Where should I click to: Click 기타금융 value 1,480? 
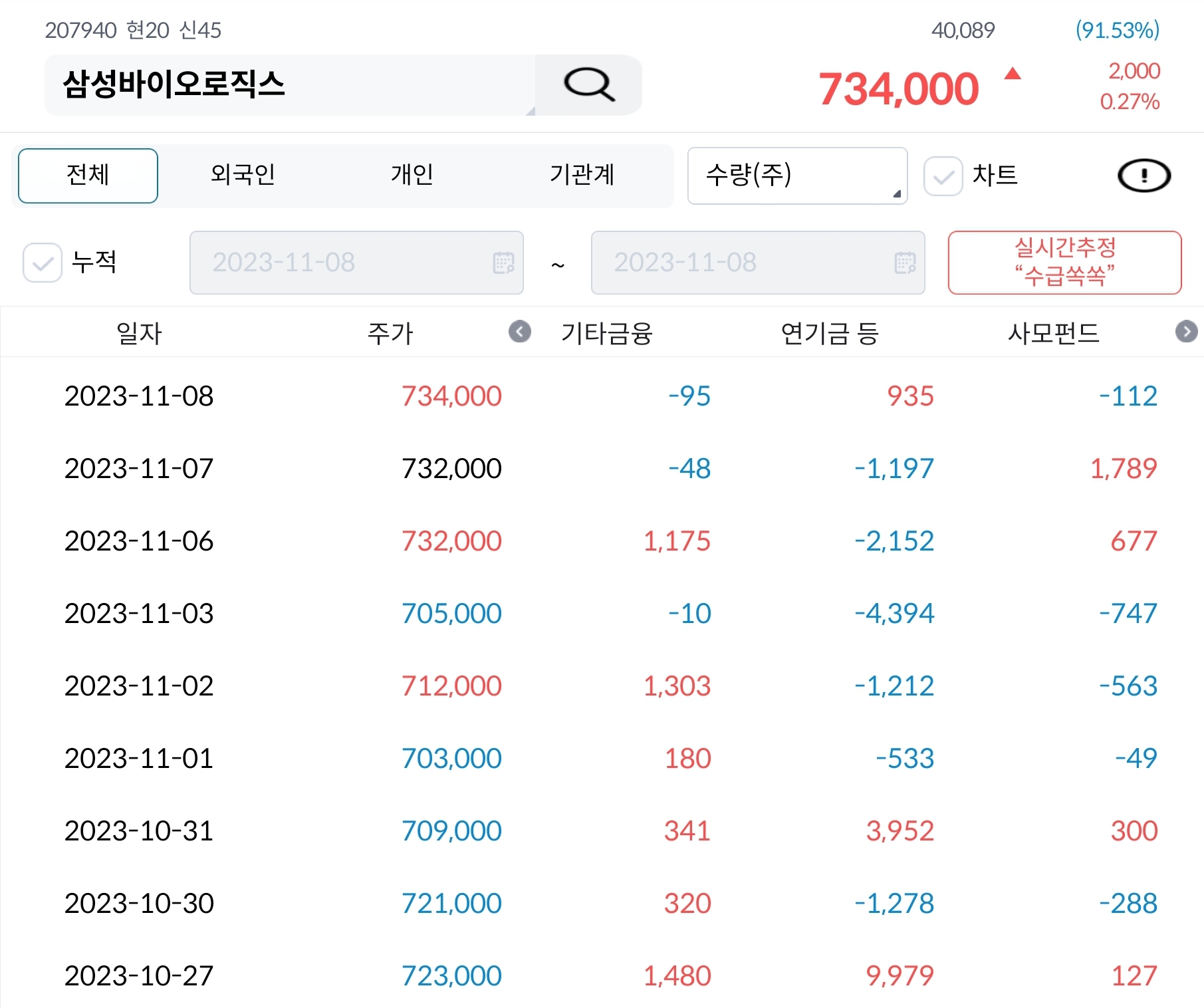(677, 976)
